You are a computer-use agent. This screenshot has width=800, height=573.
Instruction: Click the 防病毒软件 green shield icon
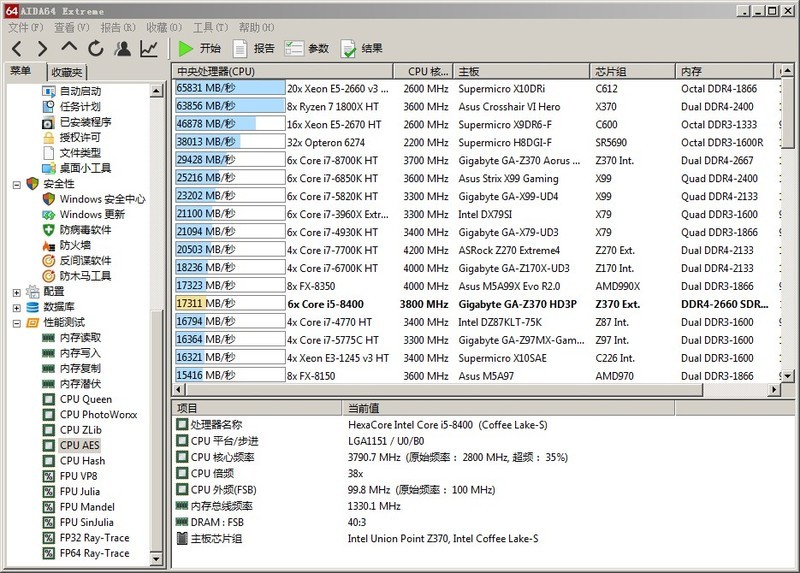pos(48,230)
